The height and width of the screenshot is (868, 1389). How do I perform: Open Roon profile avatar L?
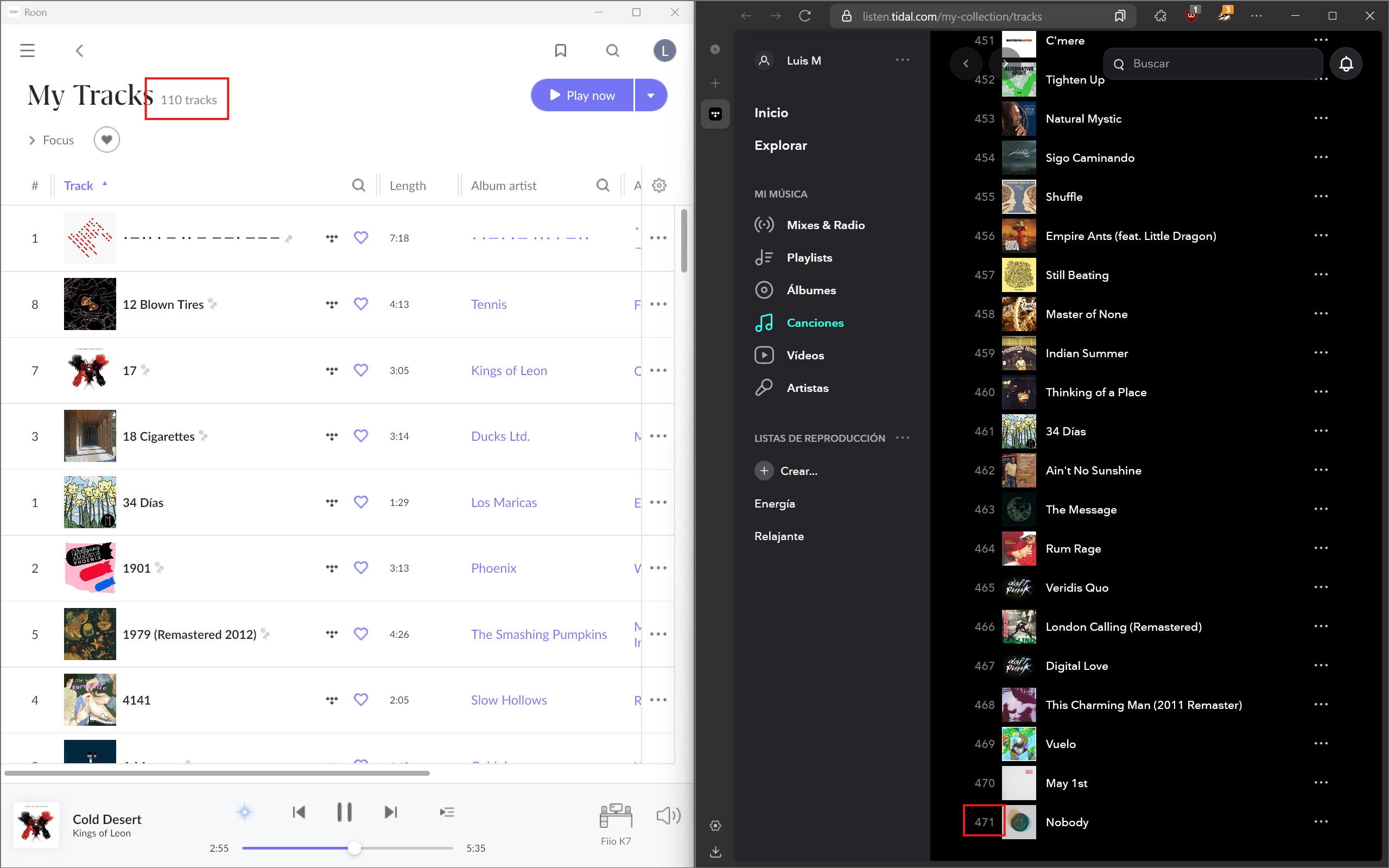(x=665, y=50)
